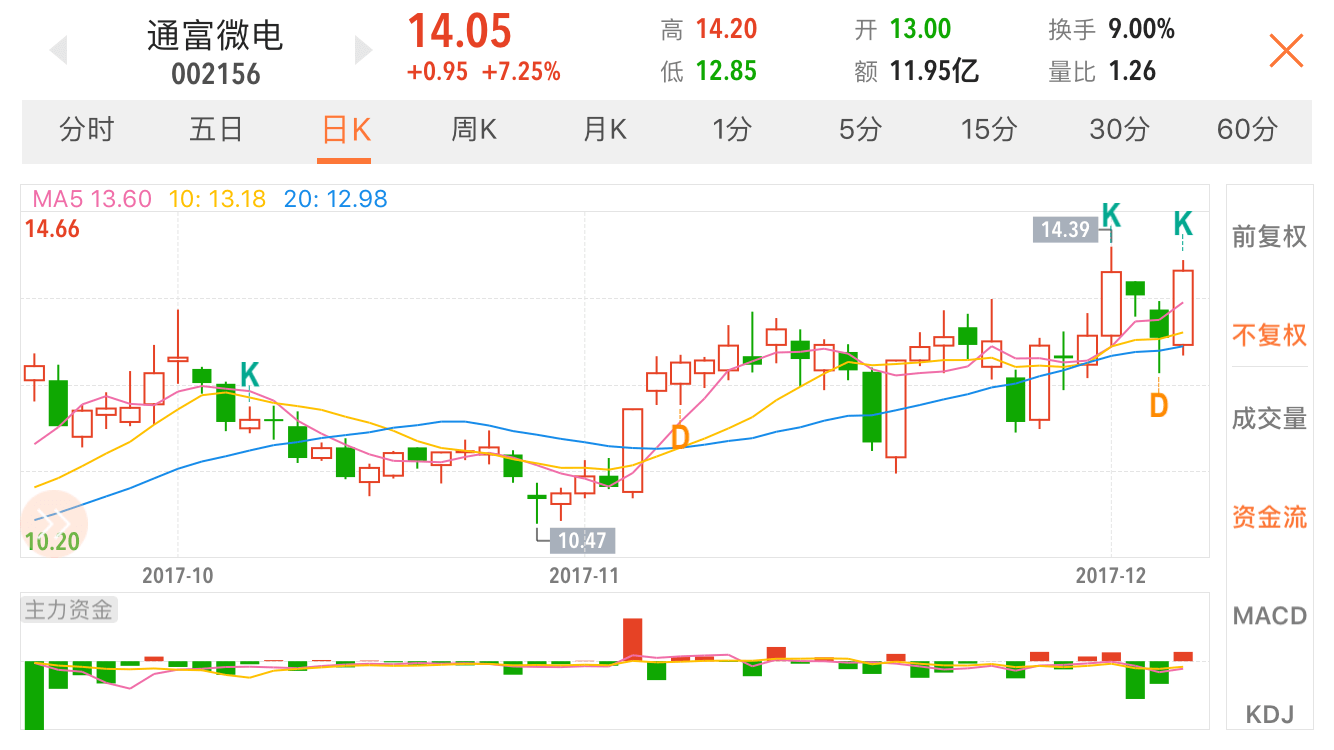Click the 2017-12 date label
Viewport: 1334px width, 750px height.
[x=1111, y=575]
